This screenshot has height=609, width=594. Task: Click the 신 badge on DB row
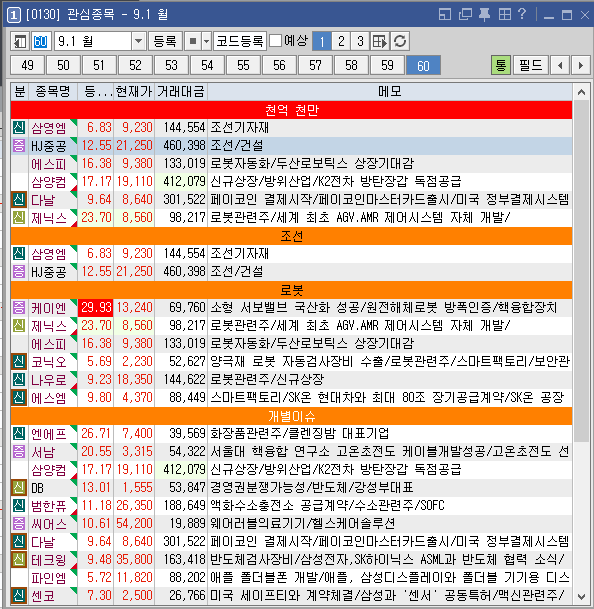coord(19,487)
